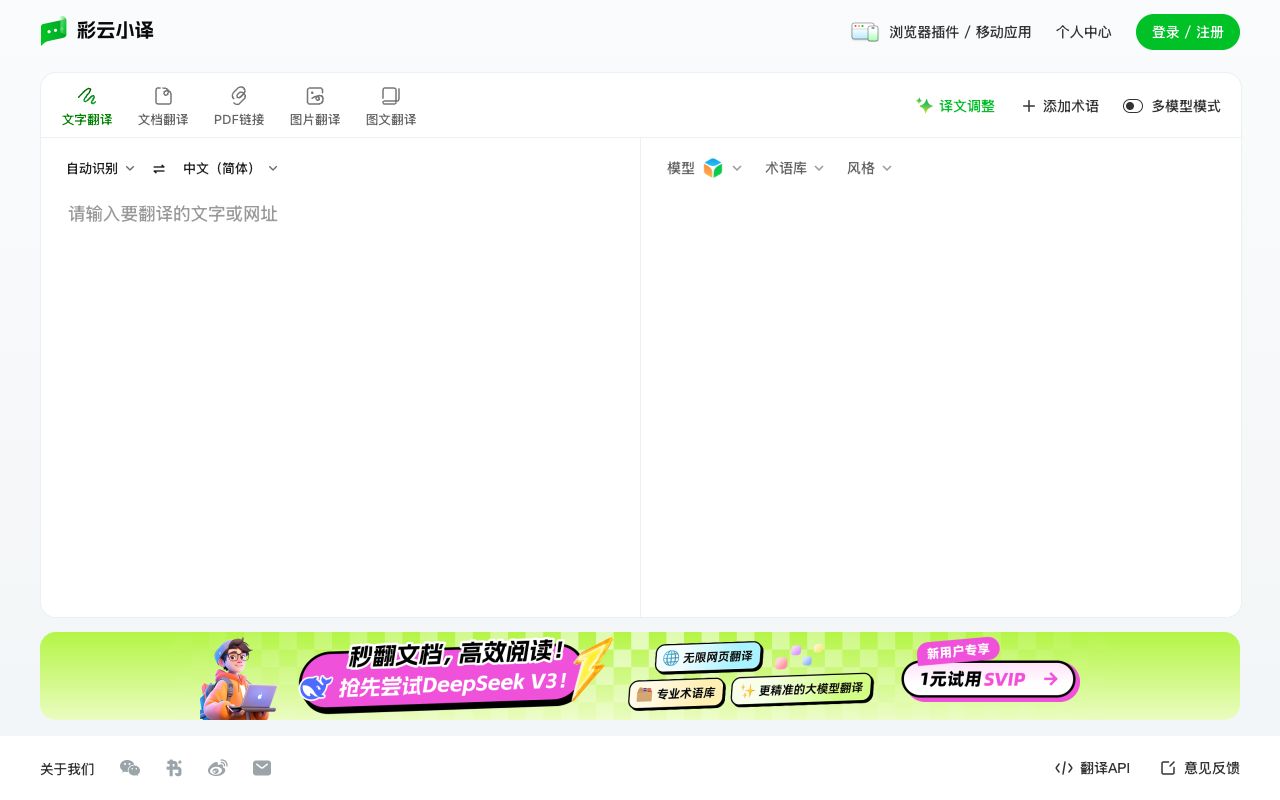The image size is (1280, 800).
Task: Open the 风格 style dropdown
Action: click(x=869, y=168)
